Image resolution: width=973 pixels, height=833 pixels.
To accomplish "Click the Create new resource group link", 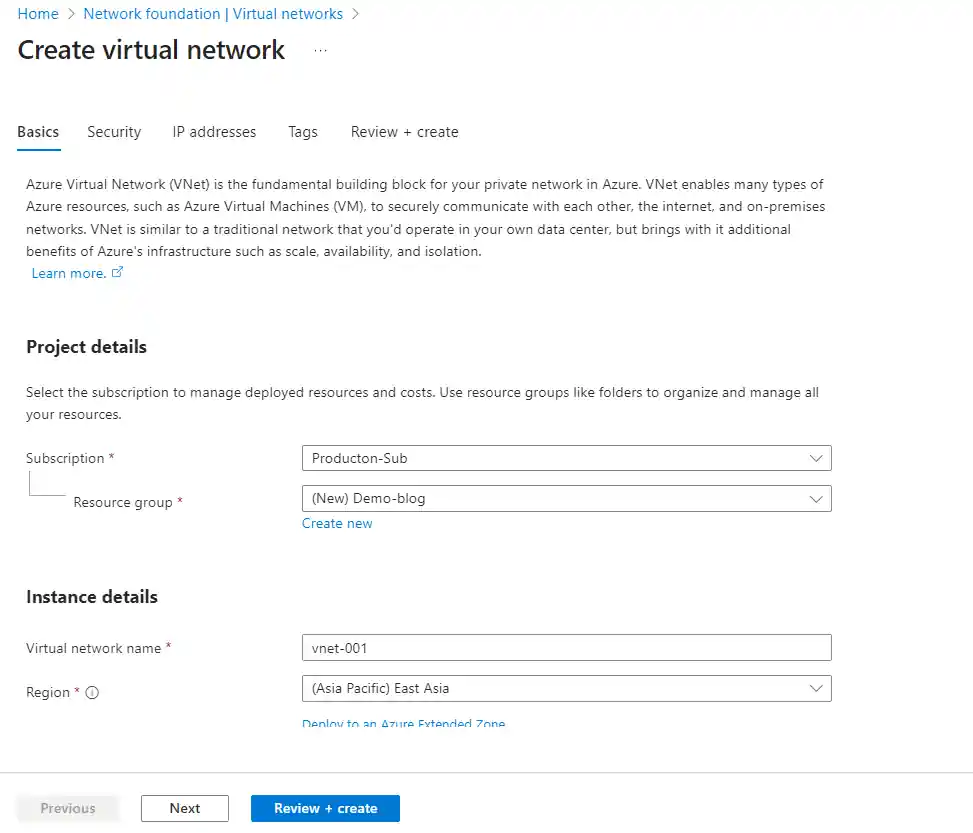I will [337, 523].
